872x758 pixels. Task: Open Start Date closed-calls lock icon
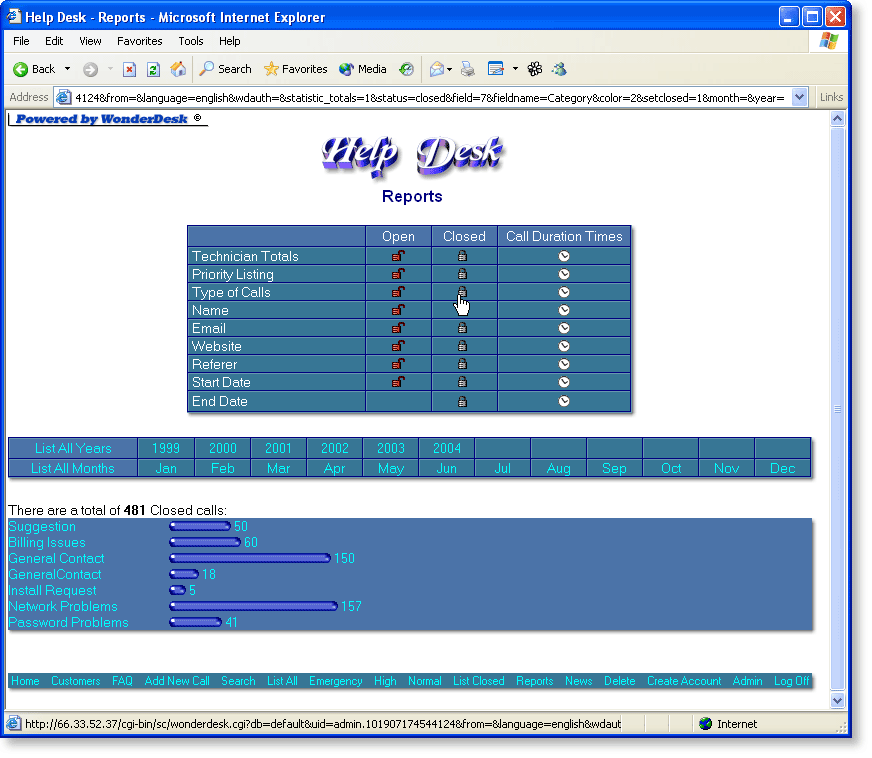pos(462,382)
